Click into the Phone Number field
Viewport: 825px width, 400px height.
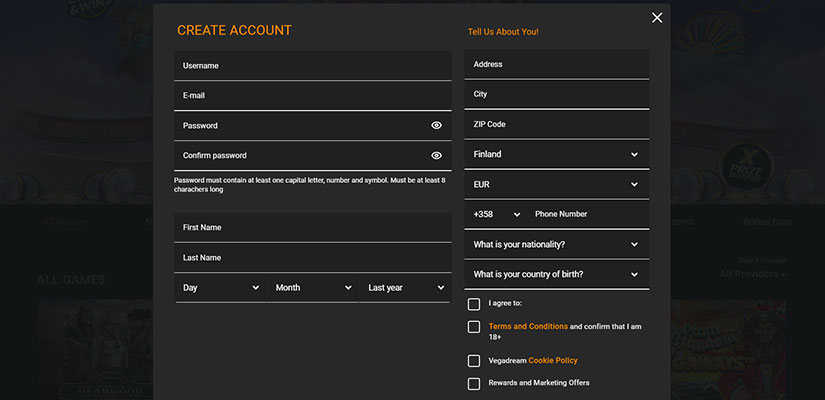point(588,214)
